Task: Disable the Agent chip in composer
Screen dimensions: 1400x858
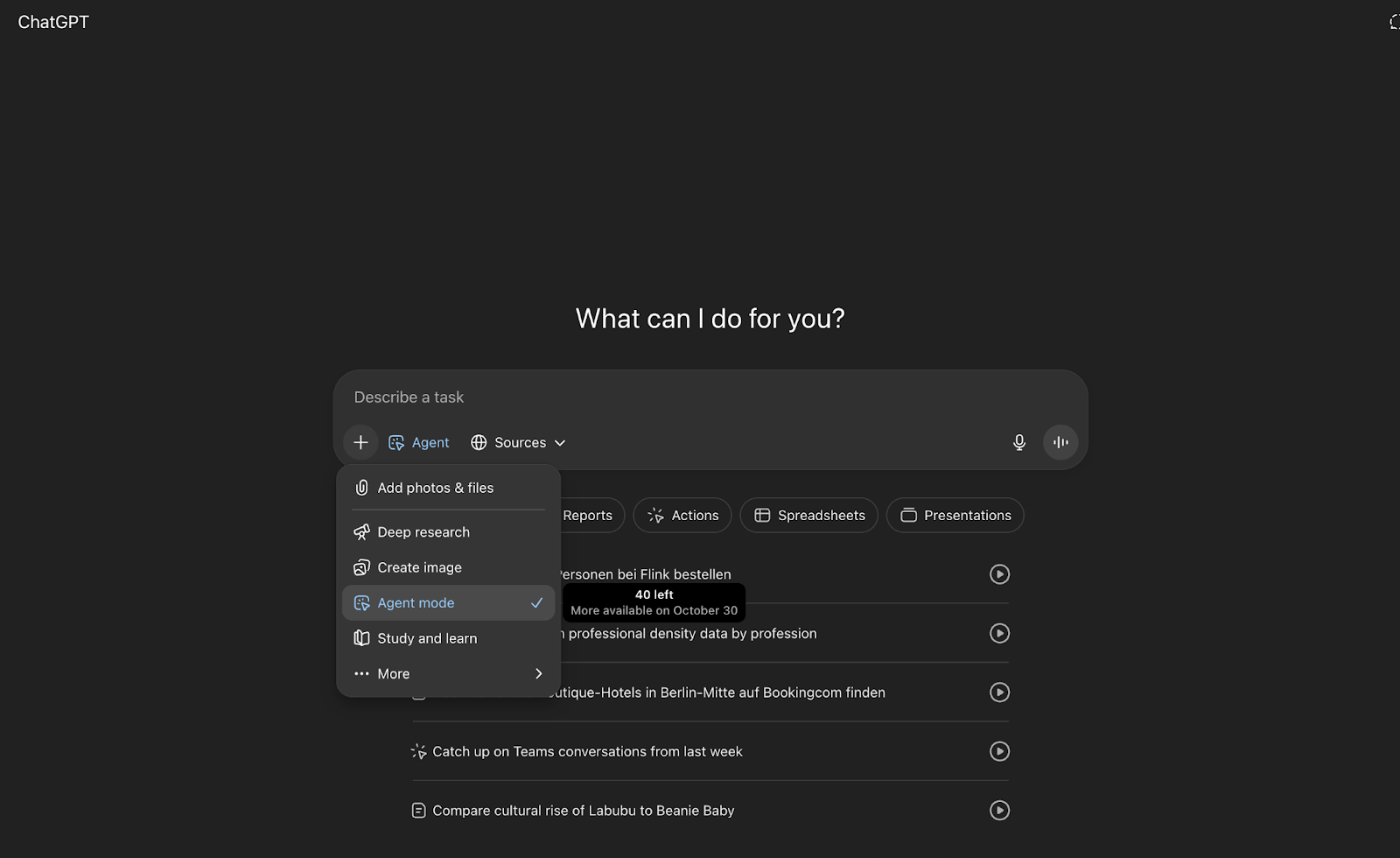Action: click(419, 443)
